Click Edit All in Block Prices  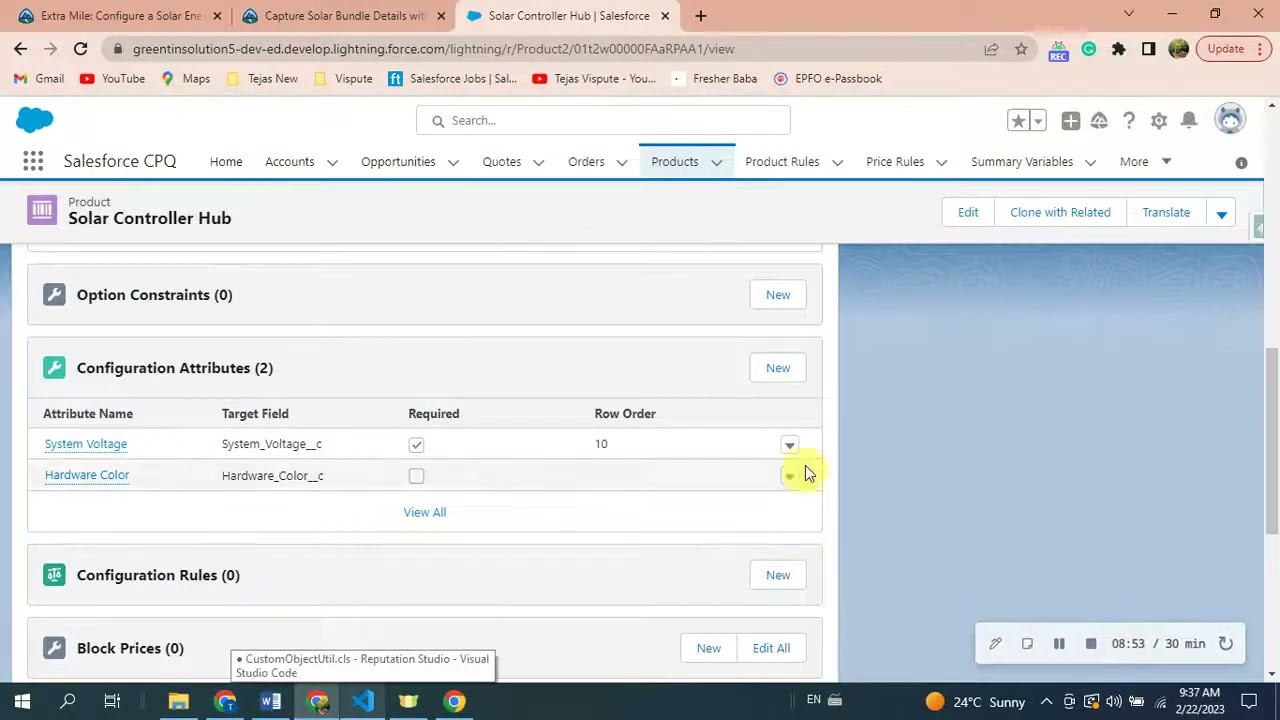pyautogui.click(x=771, y=648)
